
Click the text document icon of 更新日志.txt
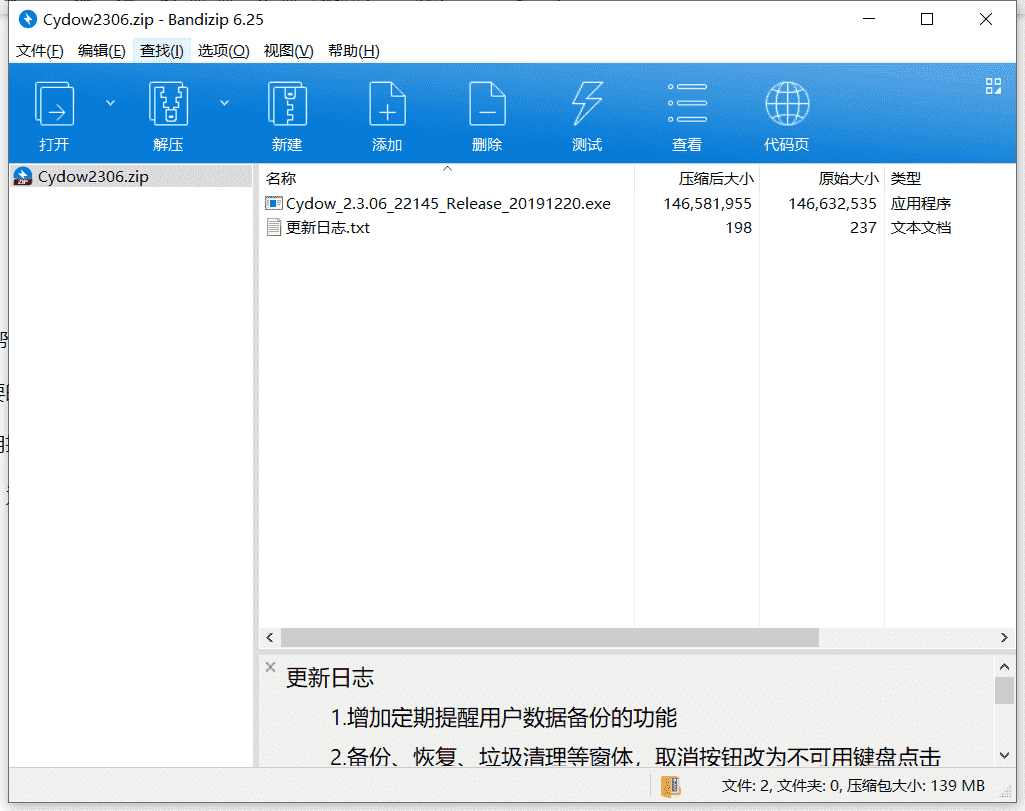click(x=273, y=227)
